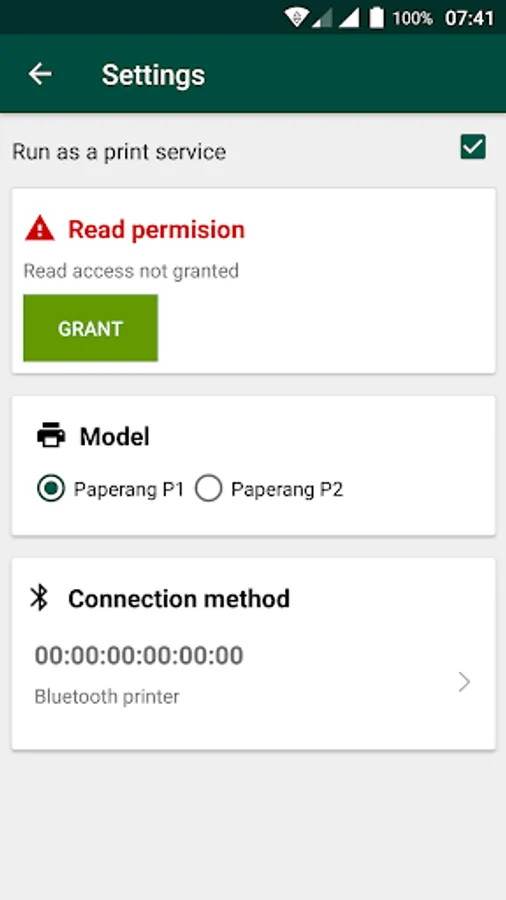
Task: Open the connection method chevron arrow
Action: click(464, 682)
